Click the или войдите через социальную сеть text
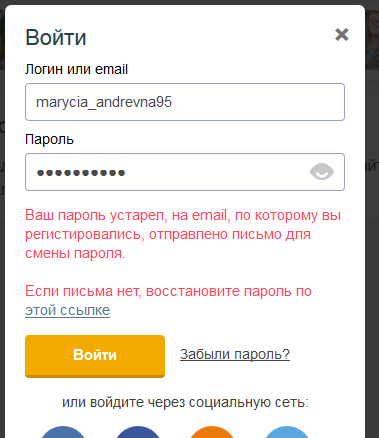The image size is (379, 438). point(185,402)
